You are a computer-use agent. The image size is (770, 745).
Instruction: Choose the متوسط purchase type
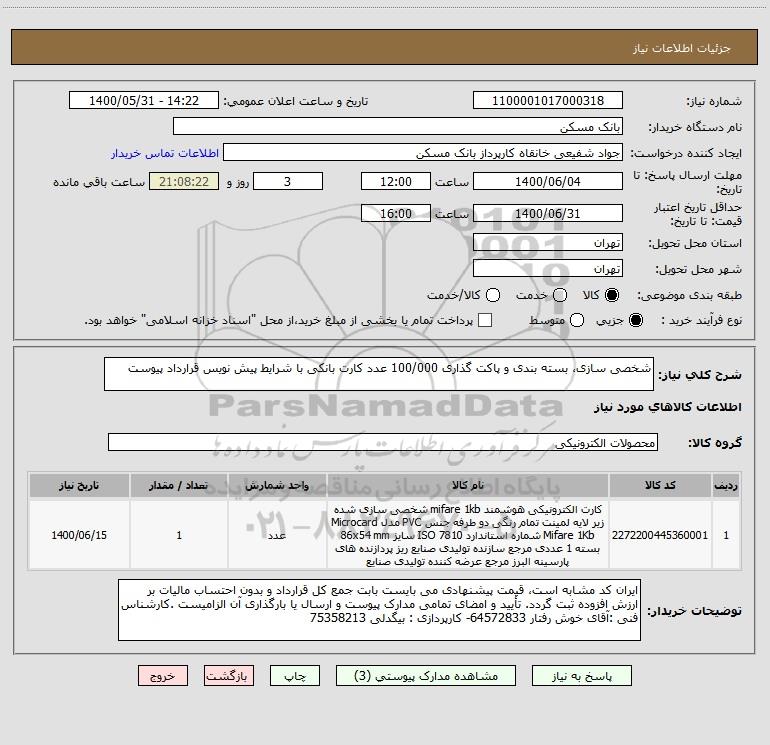(577, 320)
